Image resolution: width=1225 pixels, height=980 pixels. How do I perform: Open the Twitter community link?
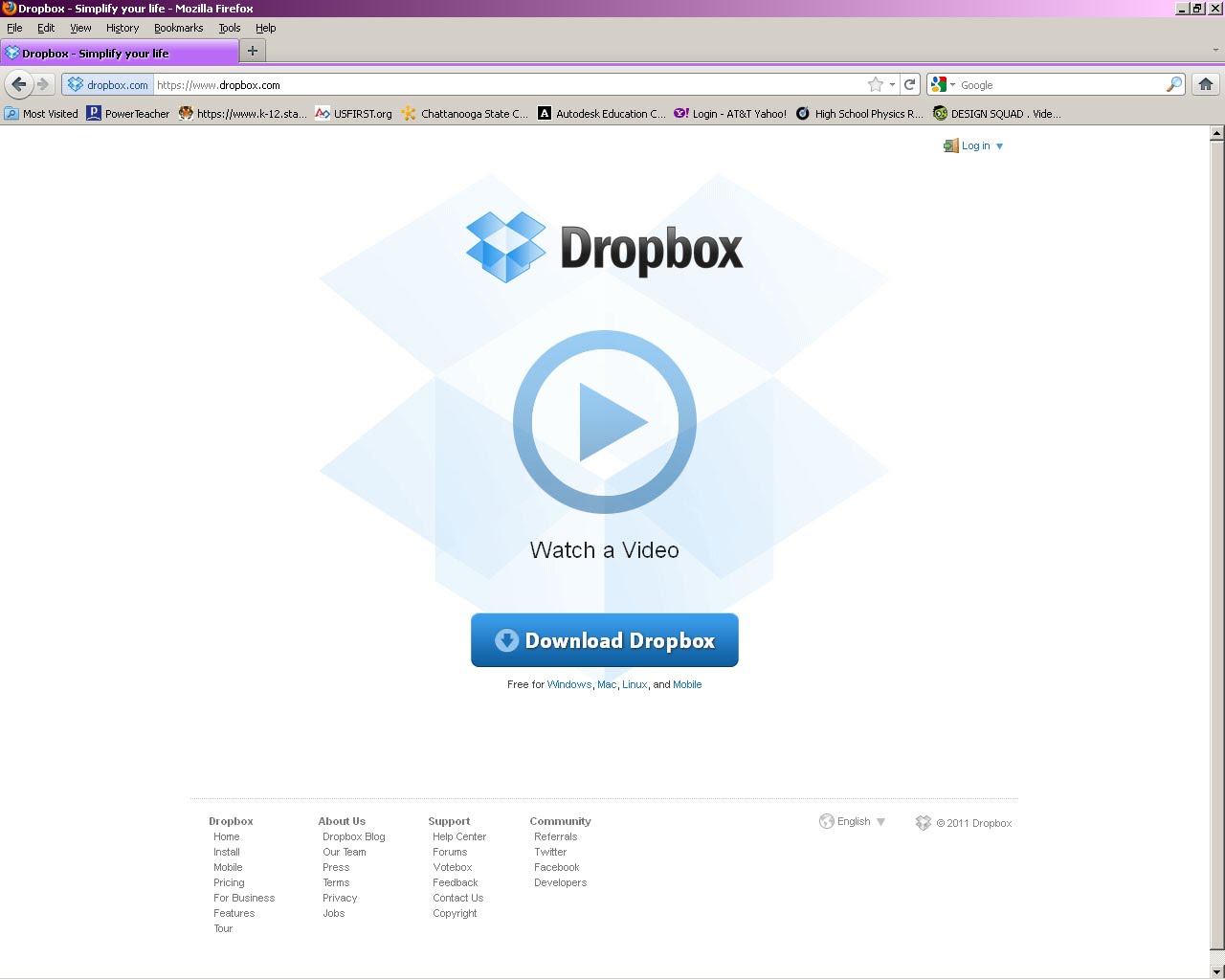(x=550, y=852)
